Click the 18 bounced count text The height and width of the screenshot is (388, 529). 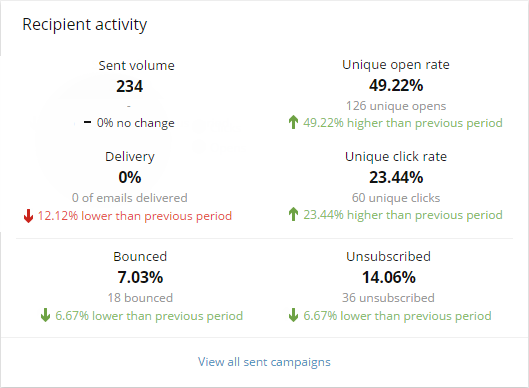click(x=140, y=298)
